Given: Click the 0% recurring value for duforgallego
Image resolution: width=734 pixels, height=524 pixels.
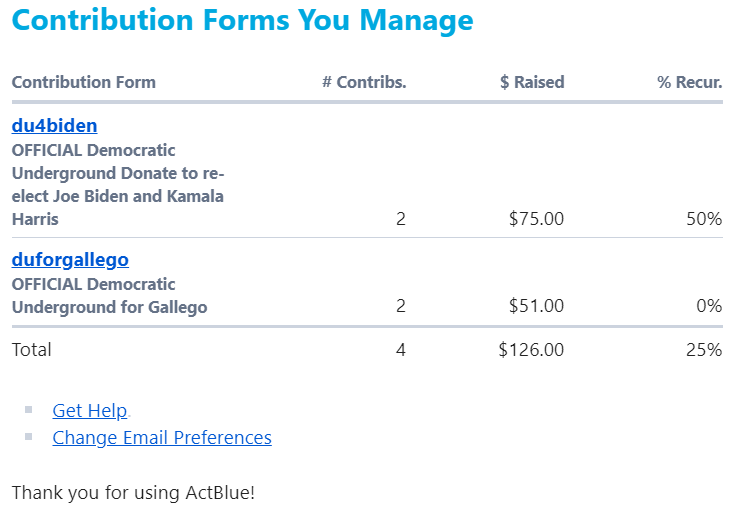Looking at the screenshot, I should point(709,307).
